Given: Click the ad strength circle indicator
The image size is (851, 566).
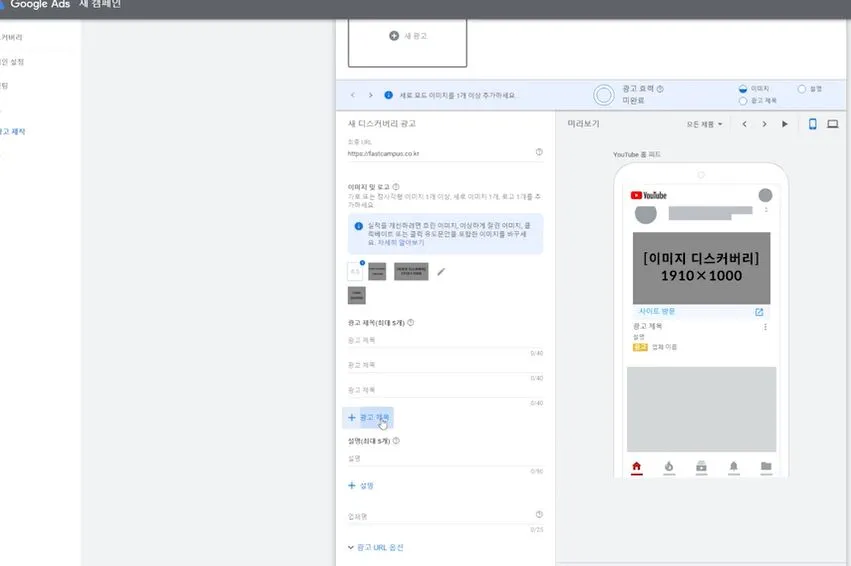Looking at the screenshot, I should (x=604, y=95).
